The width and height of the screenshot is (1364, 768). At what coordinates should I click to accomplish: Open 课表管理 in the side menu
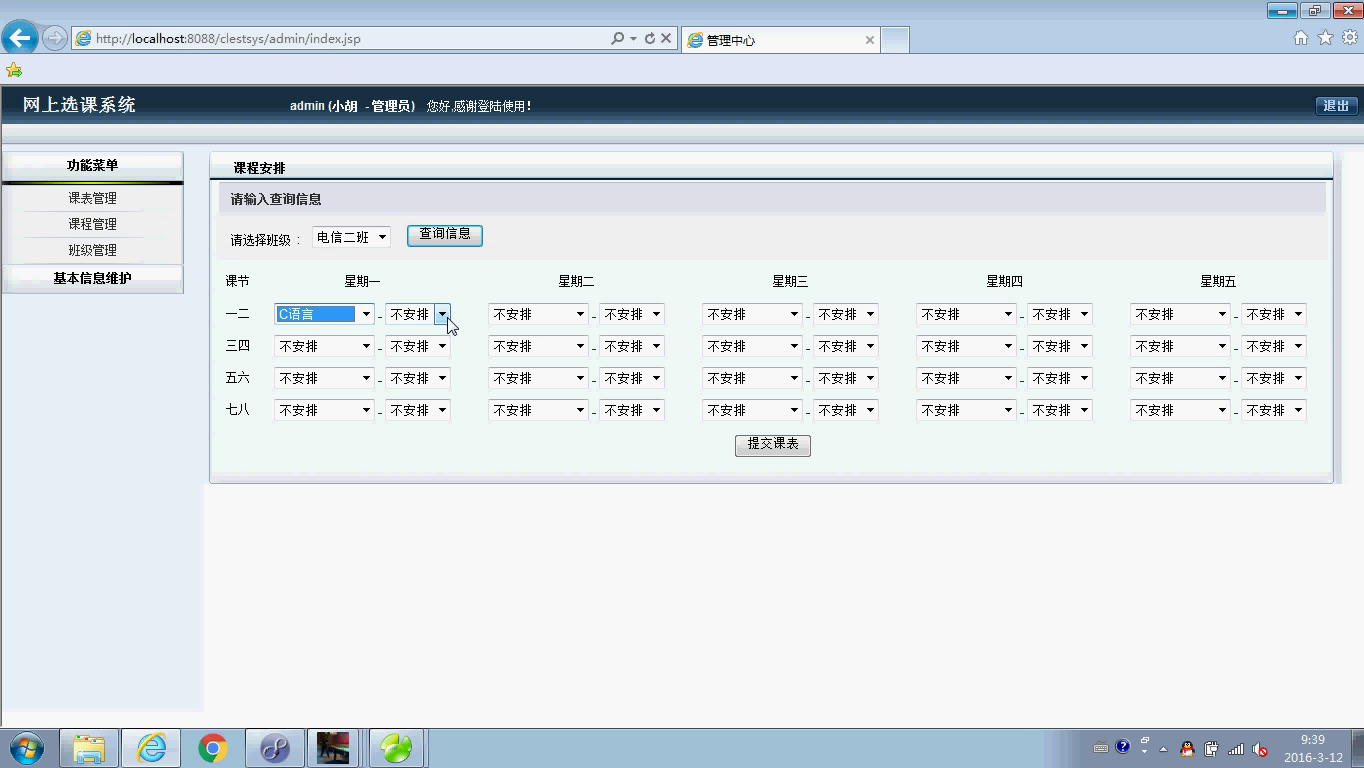click(92, 198)
